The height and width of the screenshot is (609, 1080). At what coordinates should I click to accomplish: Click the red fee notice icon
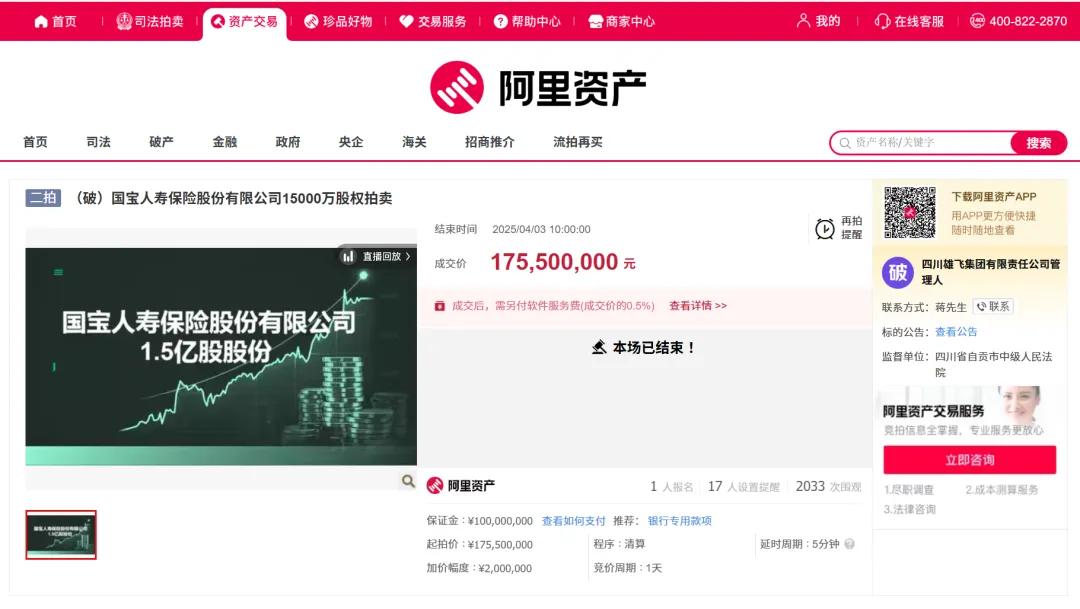tap(439, 306)
